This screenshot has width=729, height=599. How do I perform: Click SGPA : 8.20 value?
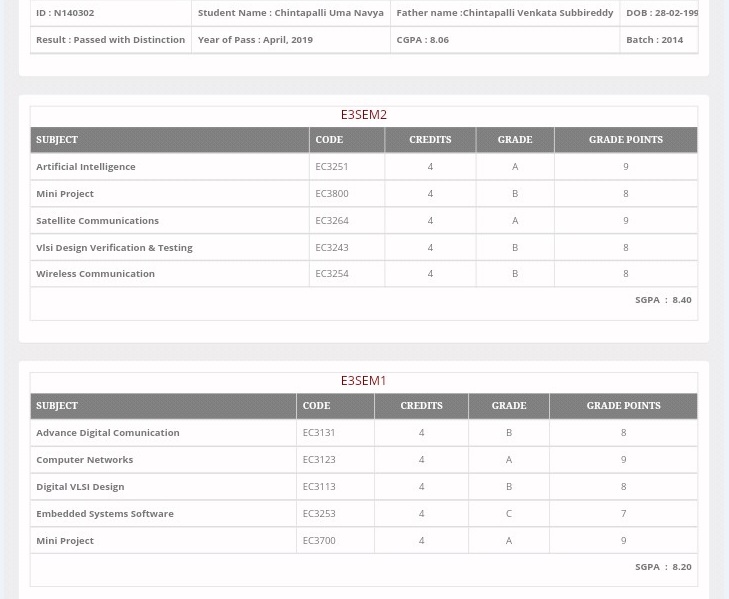tap(663, 567)
